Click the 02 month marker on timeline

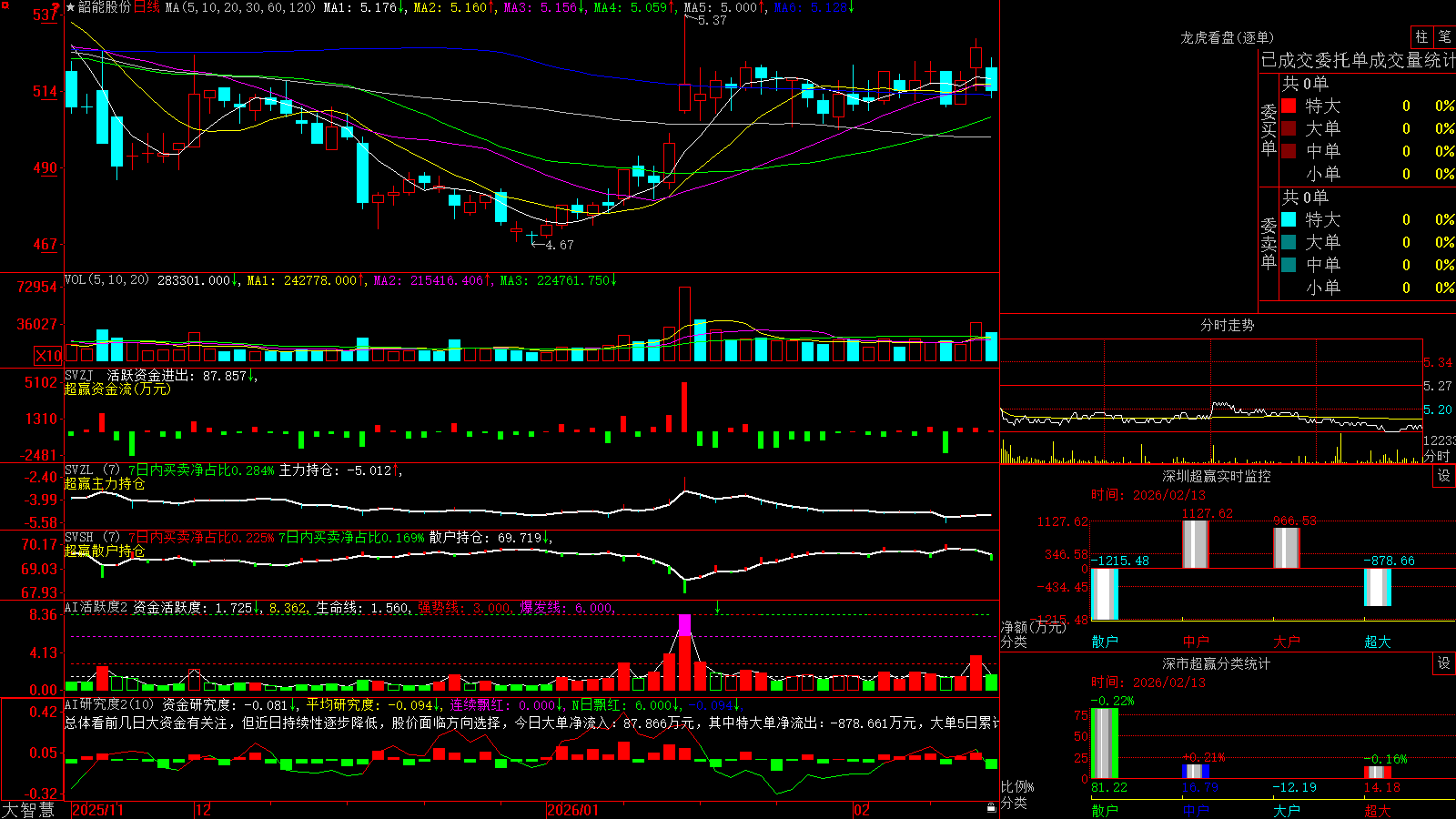(x=862, y=810)
